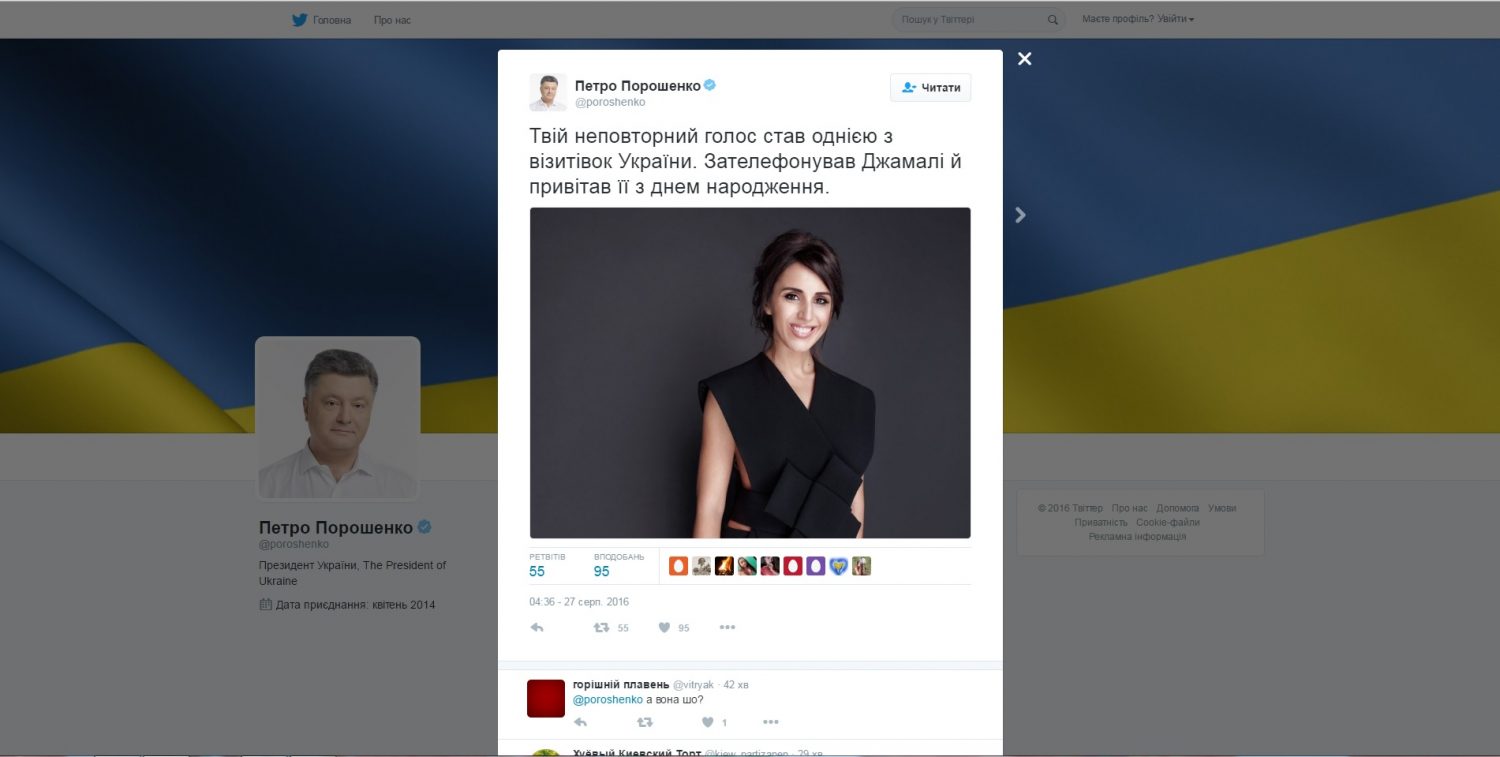This screenshot has width=1500, height=757.
Task: Open the ретвітів 55 count link
Action: 547,565
